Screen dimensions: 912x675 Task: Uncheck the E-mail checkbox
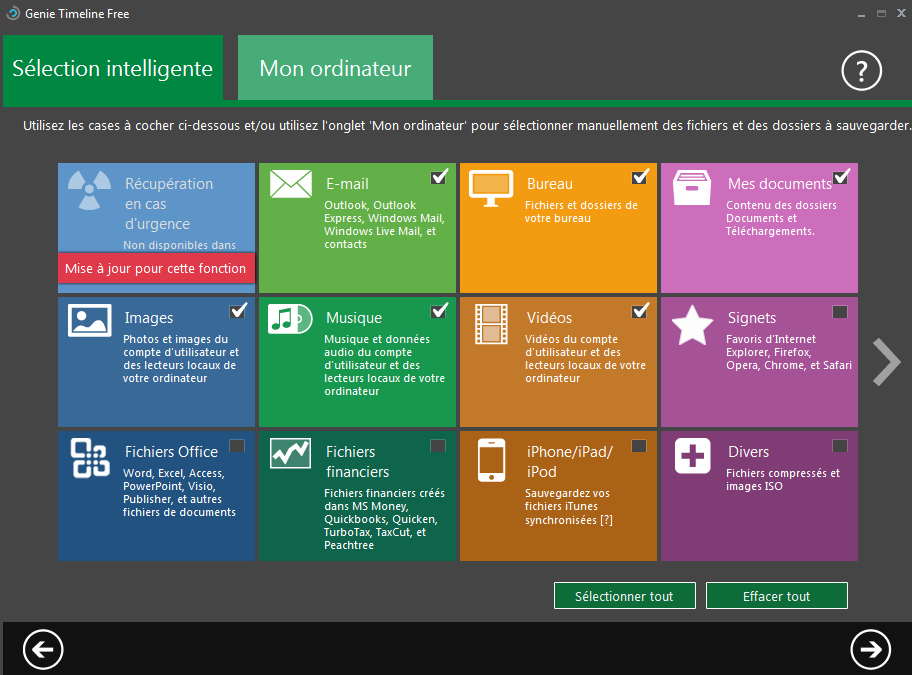(439, 177)
